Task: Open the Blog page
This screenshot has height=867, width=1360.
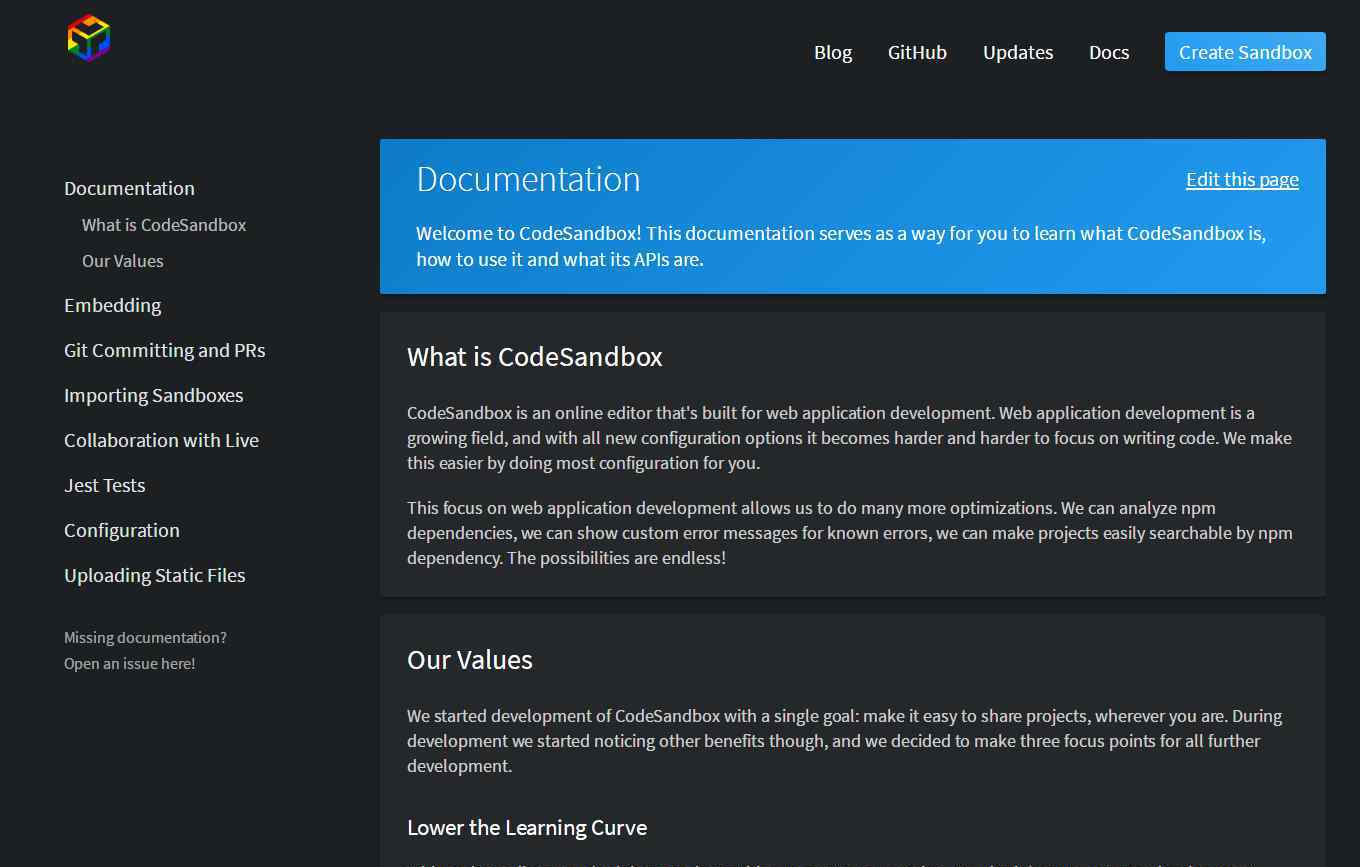Action: tap(833, 52)
